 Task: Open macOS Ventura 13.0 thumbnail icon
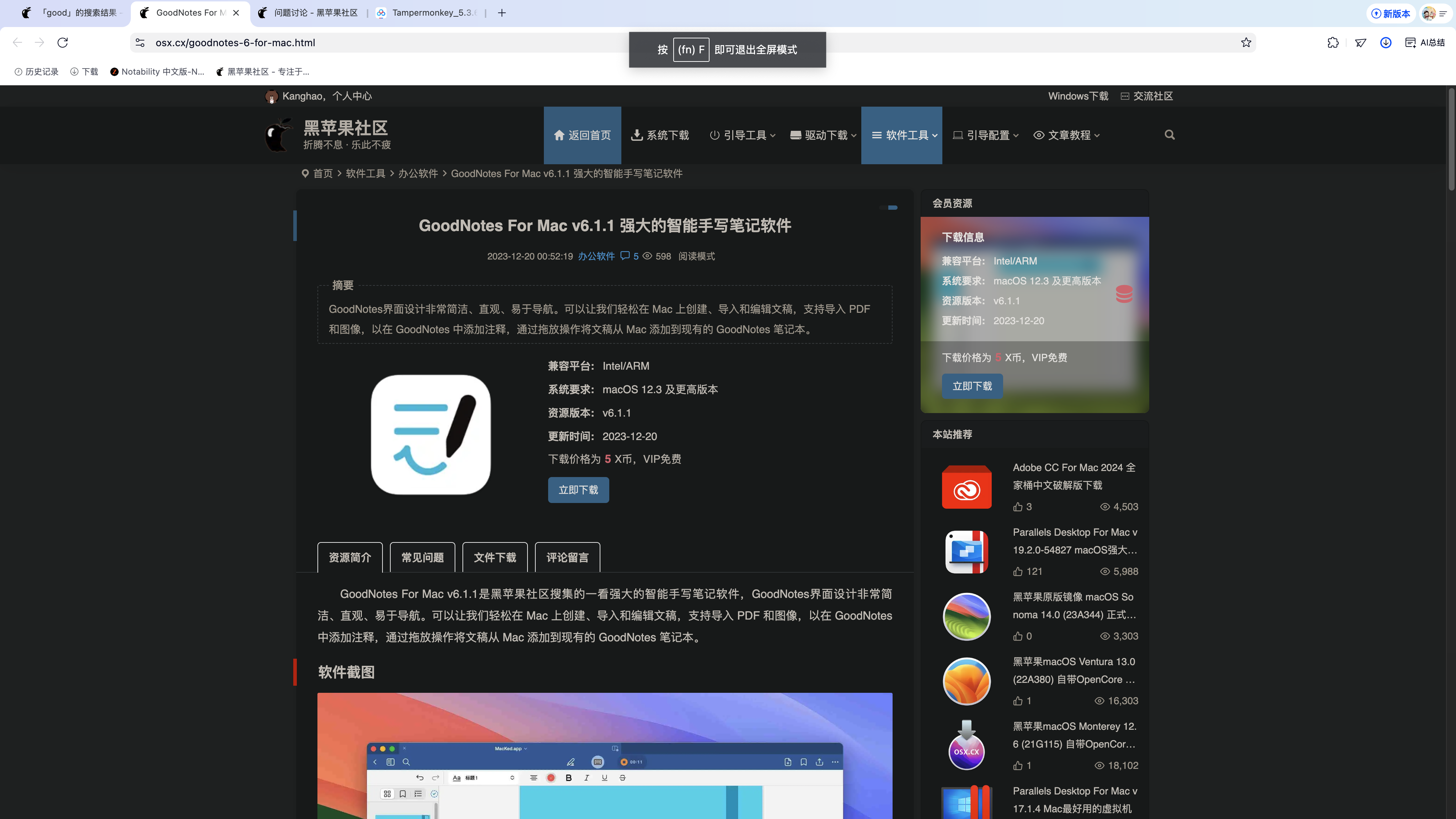[967, 681]
